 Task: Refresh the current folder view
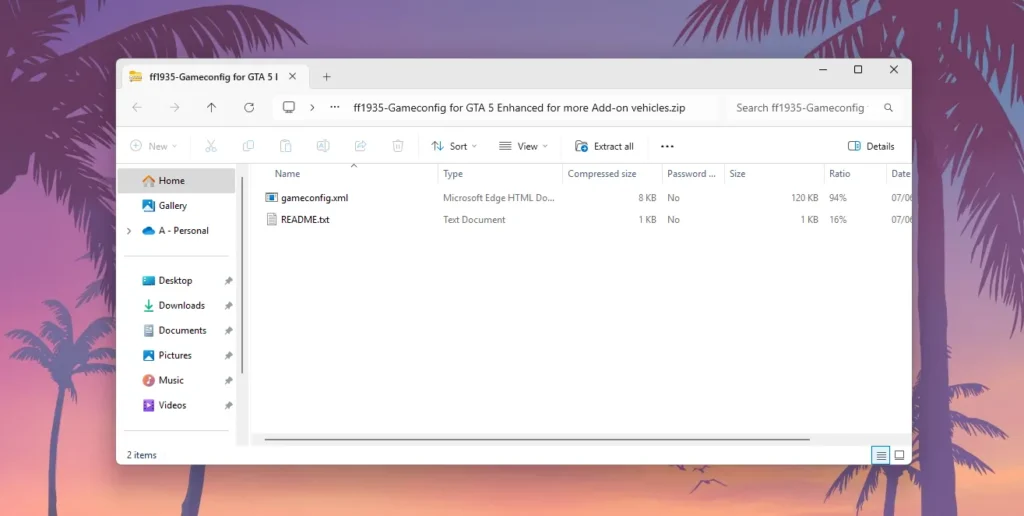249,108
